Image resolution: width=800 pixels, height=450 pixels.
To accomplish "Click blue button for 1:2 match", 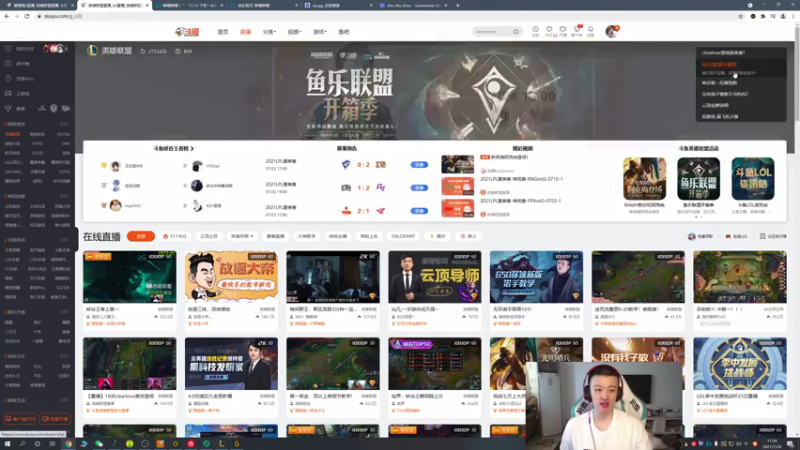I will 419,188.
